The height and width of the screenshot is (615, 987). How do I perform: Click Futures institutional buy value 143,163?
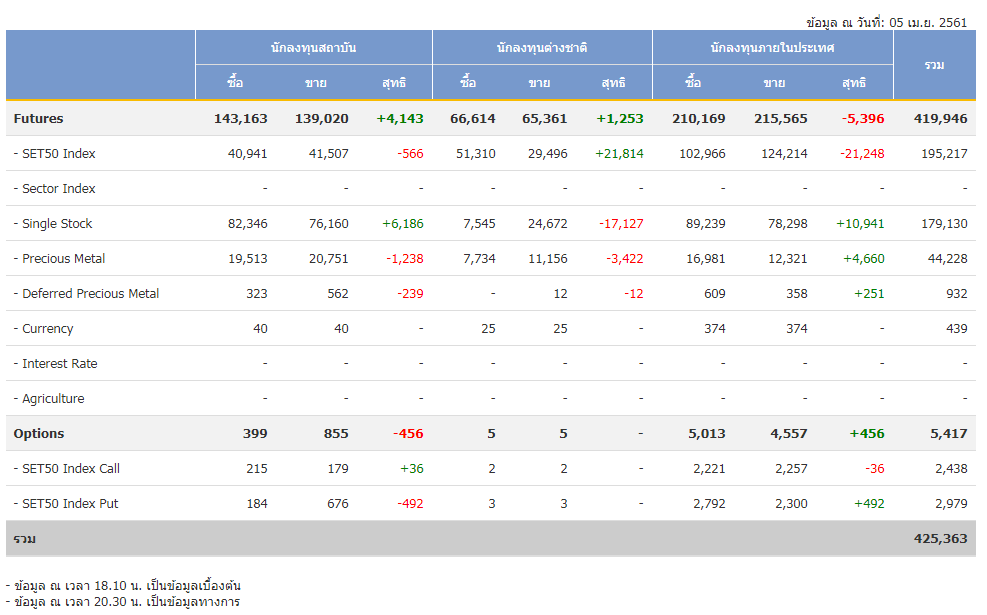[x=240, y=118]
